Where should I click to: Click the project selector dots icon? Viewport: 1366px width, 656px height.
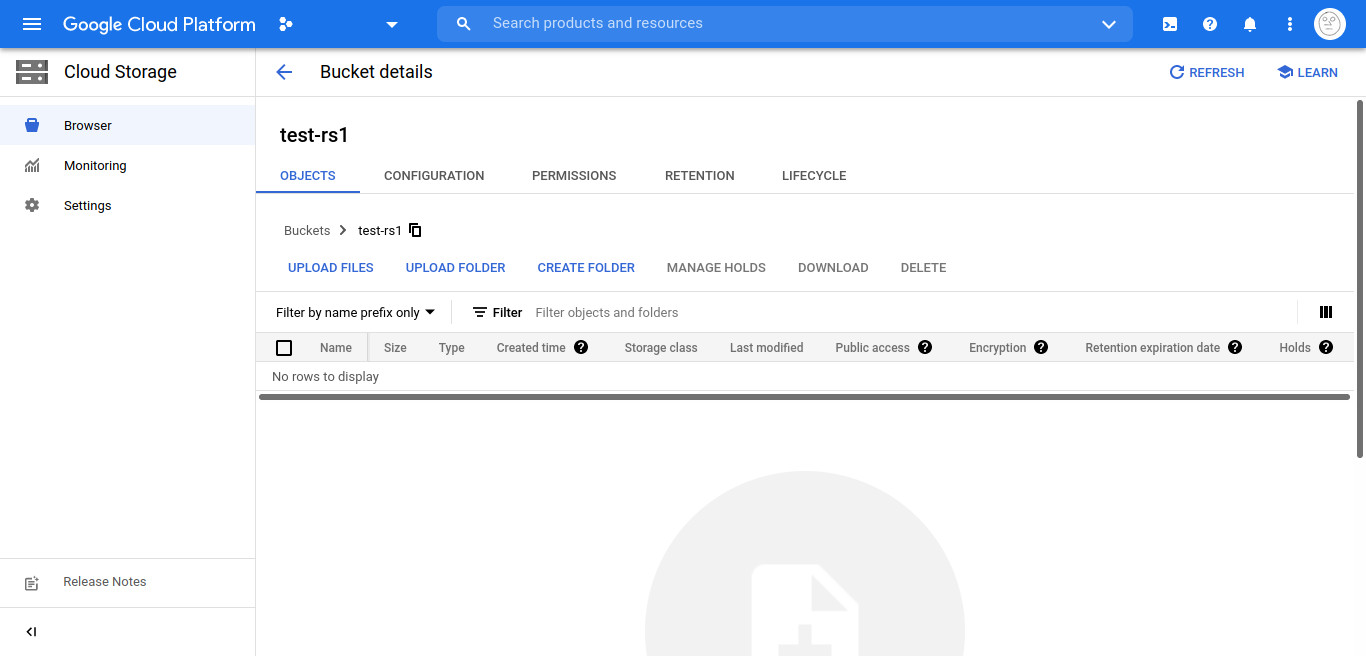[286, 24]
